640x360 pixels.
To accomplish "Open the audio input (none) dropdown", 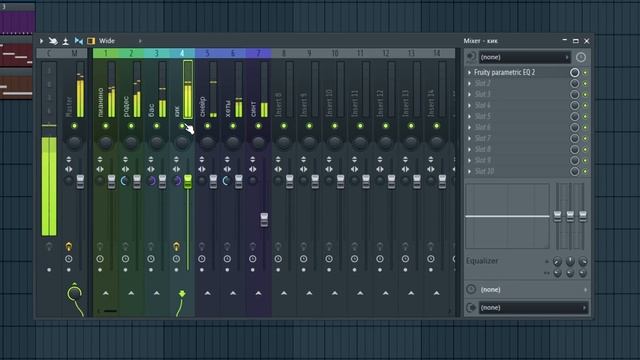I will coord(524,57).
